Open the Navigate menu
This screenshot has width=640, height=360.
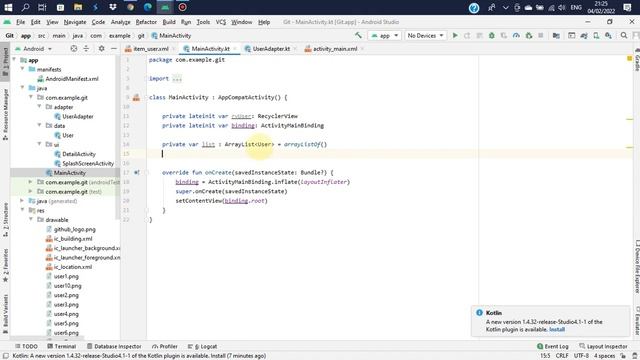[x=75, y=22]
